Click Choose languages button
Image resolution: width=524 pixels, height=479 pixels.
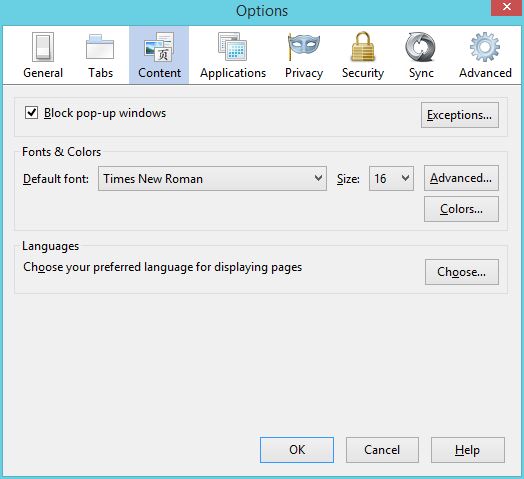(462, 272)
